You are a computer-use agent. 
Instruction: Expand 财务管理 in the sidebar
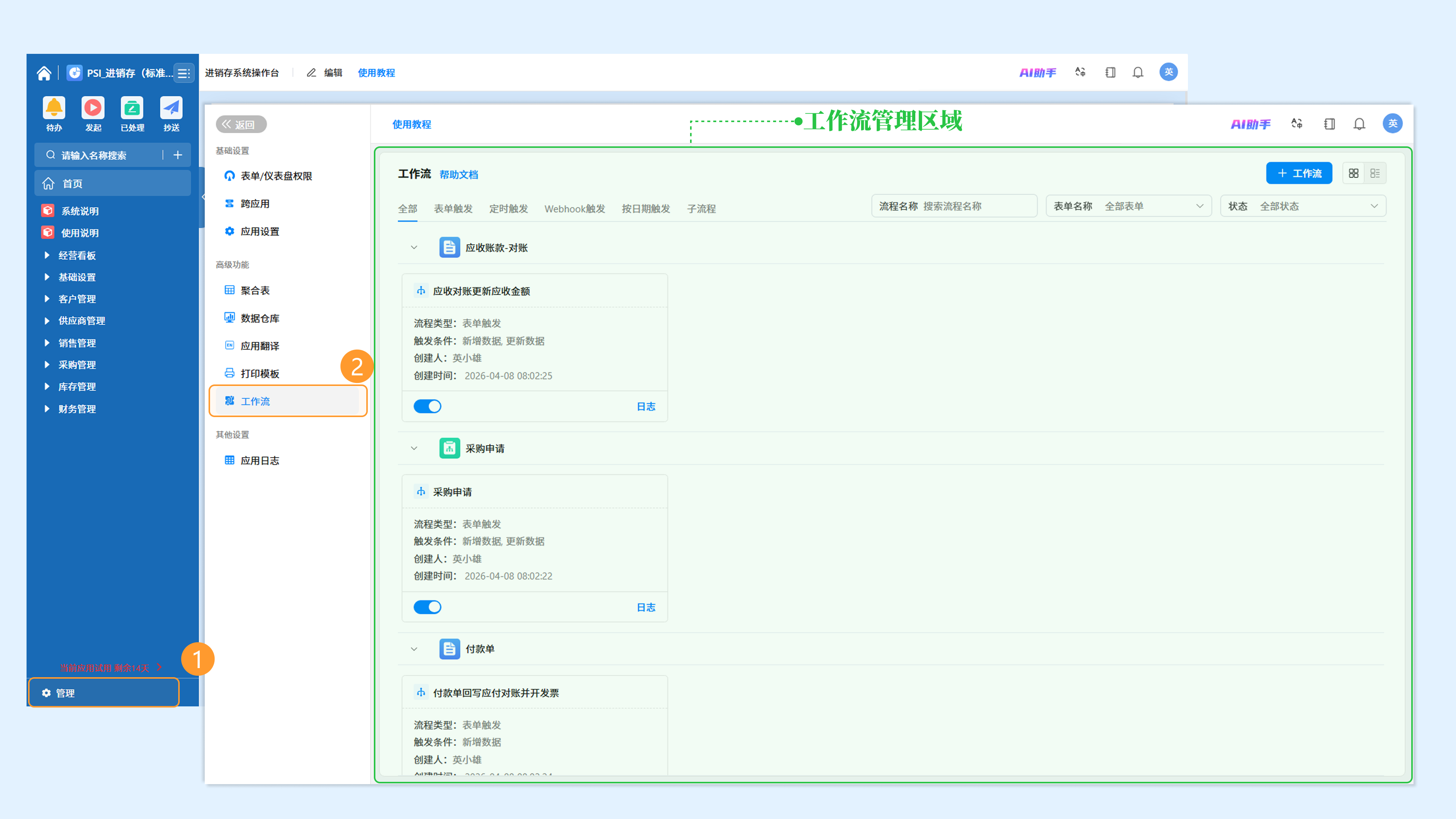[x=47, y=409]
